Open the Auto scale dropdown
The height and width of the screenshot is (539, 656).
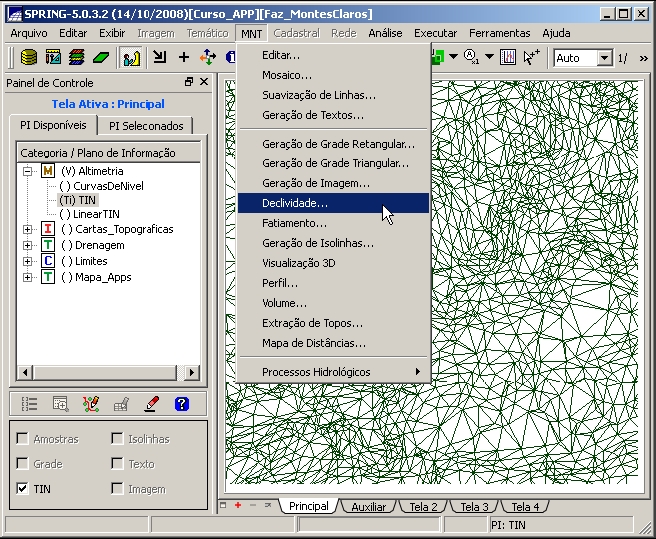[604, 58]
